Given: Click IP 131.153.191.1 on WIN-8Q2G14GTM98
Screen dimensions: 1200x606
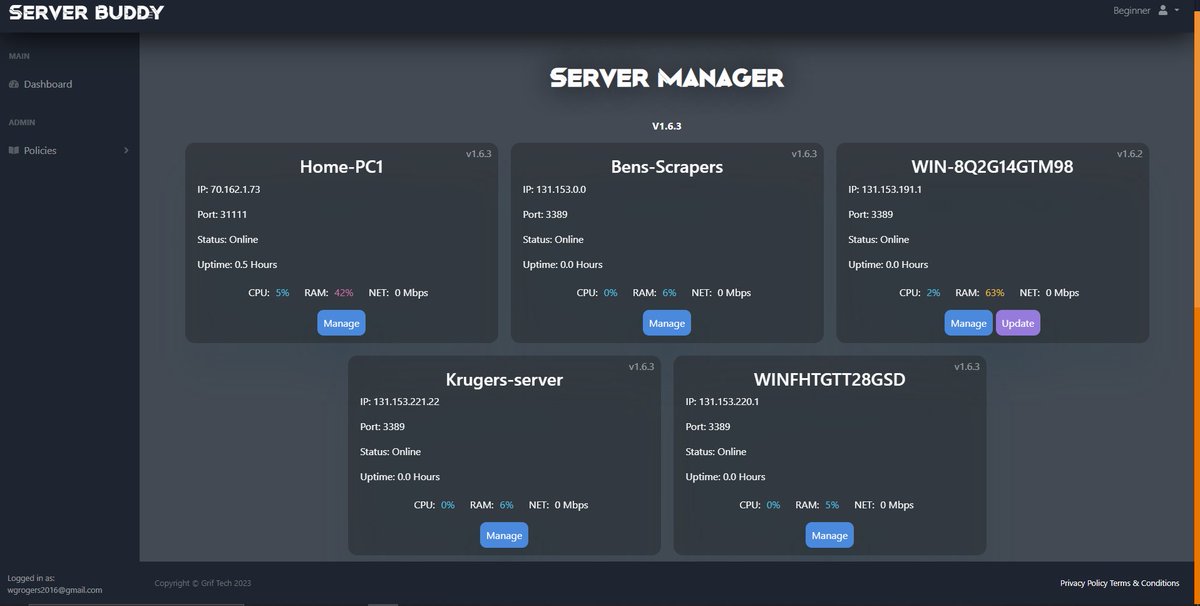Looking at the screenshot, I should pos(885,189).
